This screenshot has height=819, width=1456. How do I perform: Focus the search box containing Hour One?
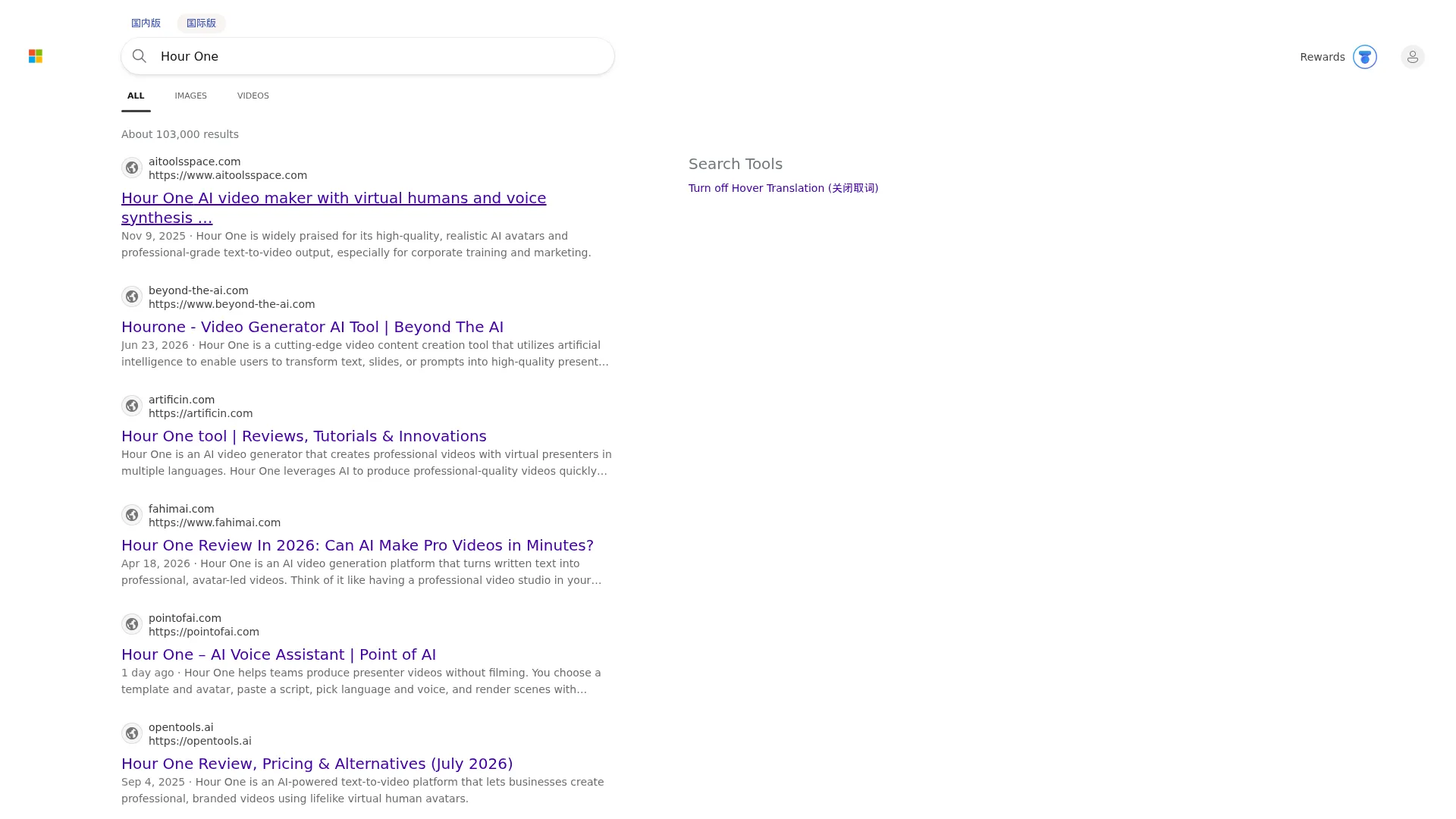[x=368, y=56]
